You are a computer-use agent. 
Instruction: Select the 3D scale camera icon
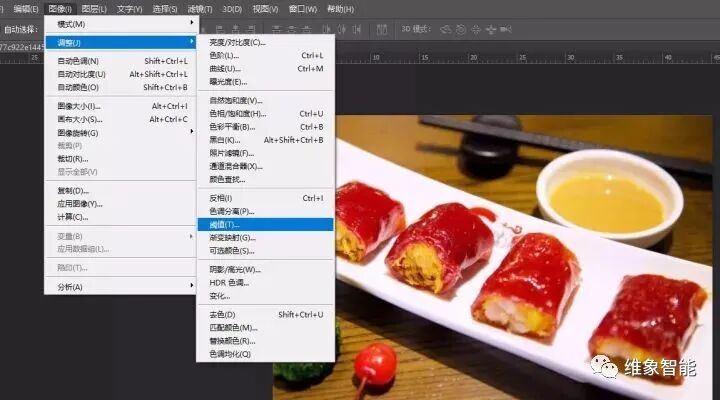tap(506, 29)
